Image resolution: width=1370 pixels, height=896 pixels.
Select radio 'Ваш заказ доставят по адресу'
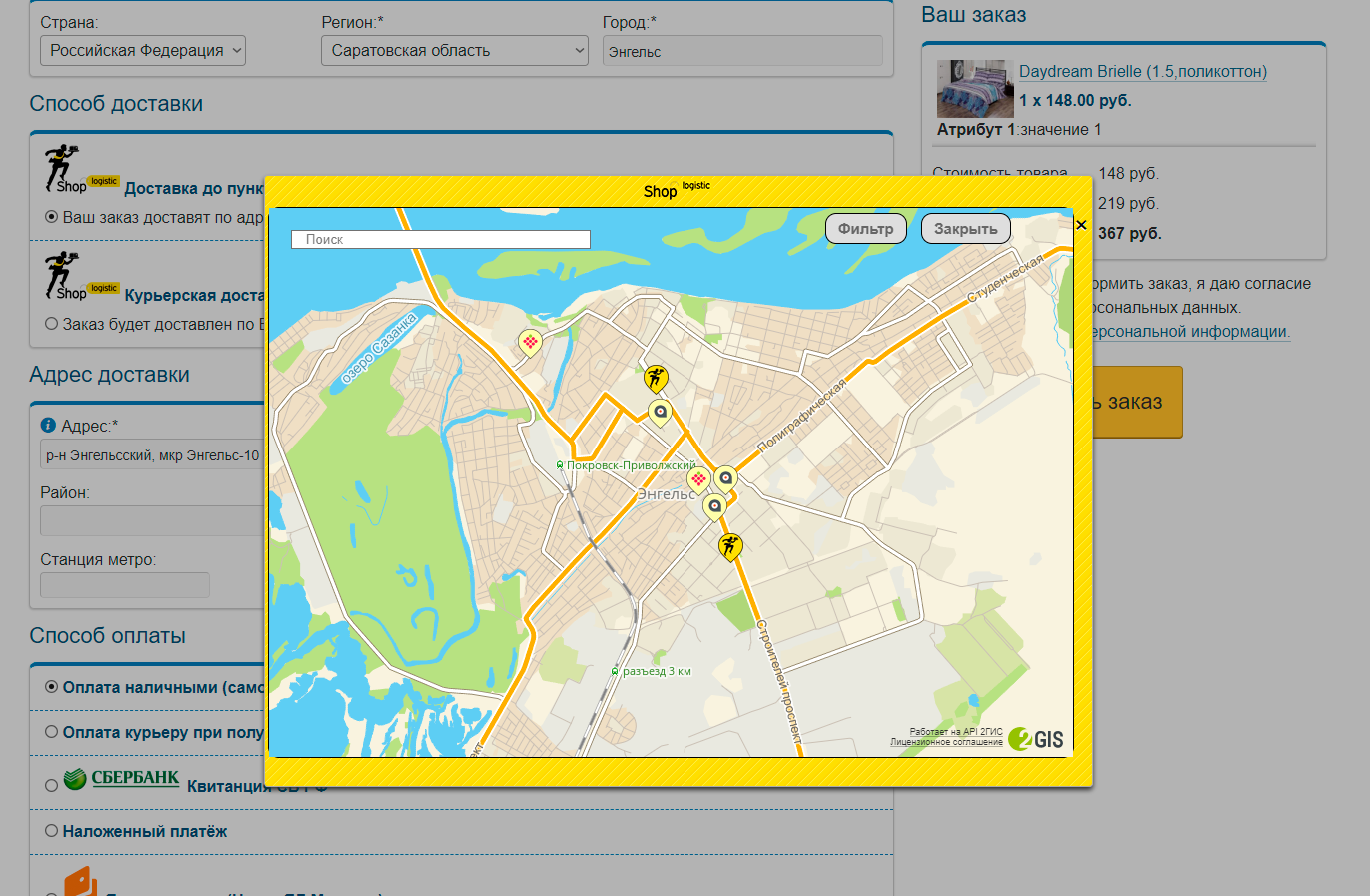51,217
